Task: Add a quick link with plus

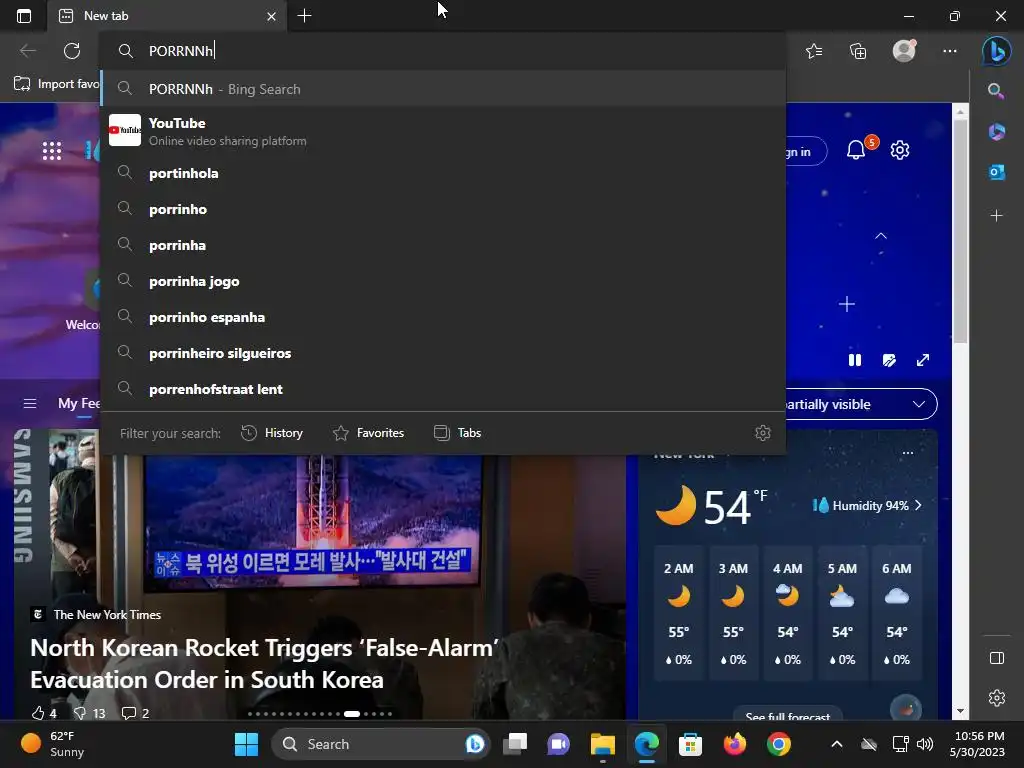Action: tap(847, 304)
